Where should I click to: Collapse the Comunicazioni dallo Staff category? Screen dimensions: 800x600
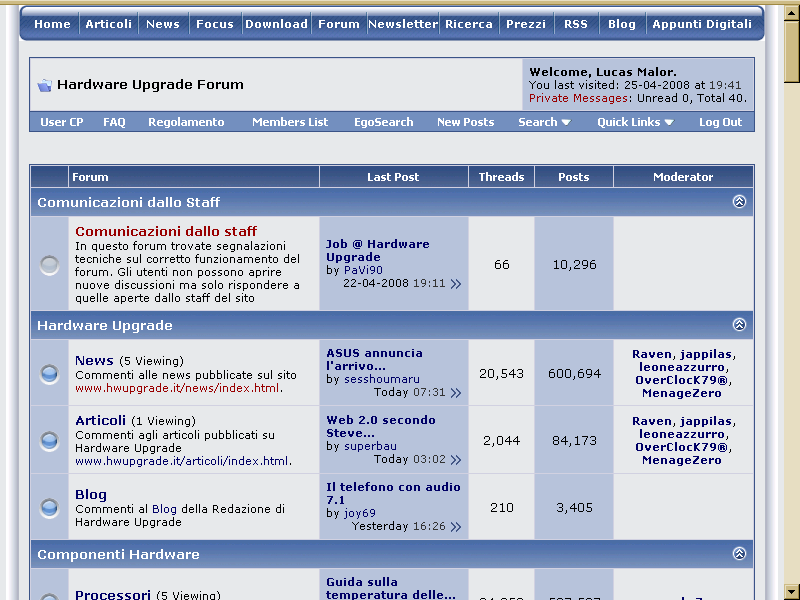coord(739,202)
